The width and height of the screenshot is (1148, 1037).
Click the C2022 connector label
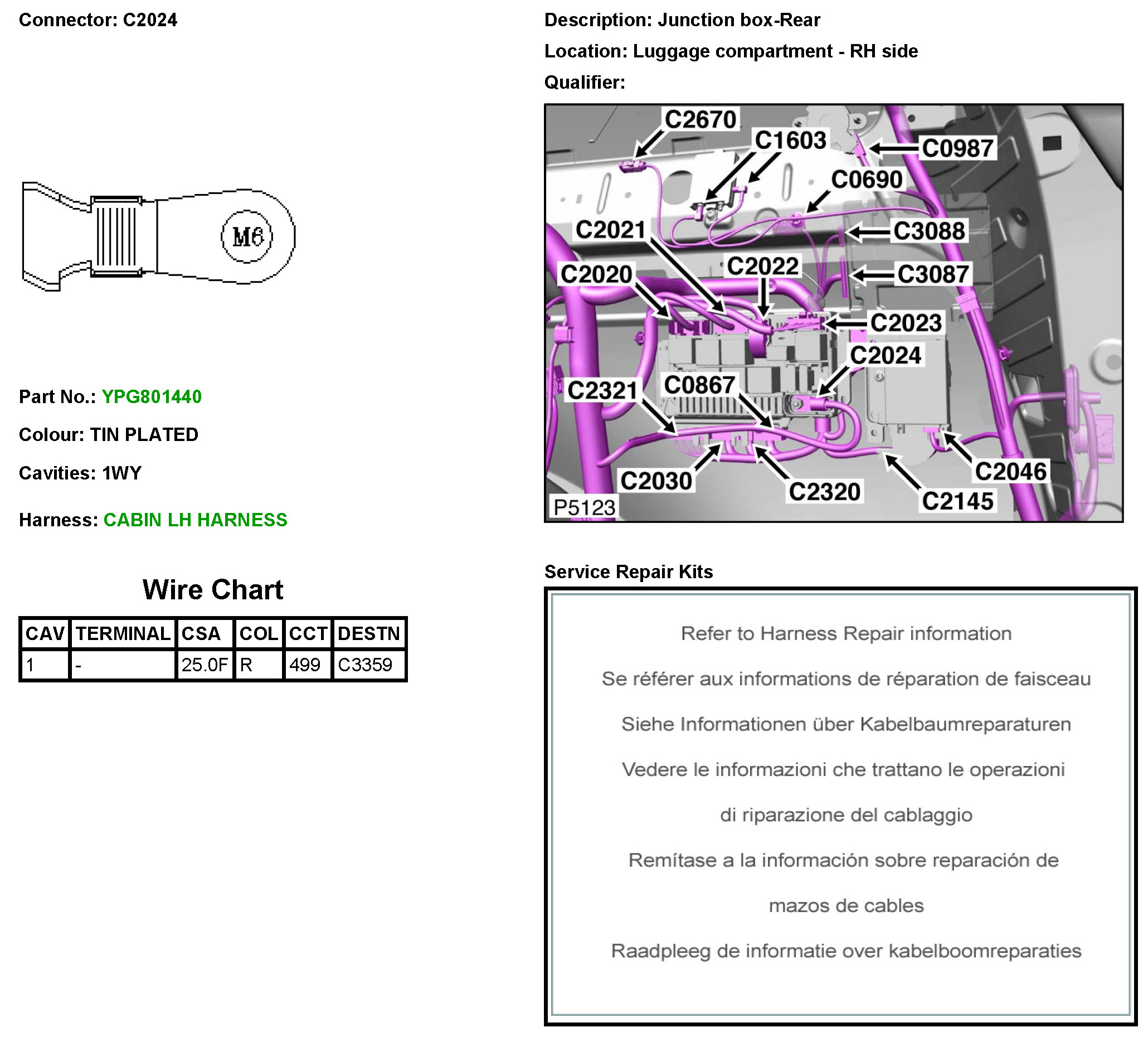(x=763, y=266)
